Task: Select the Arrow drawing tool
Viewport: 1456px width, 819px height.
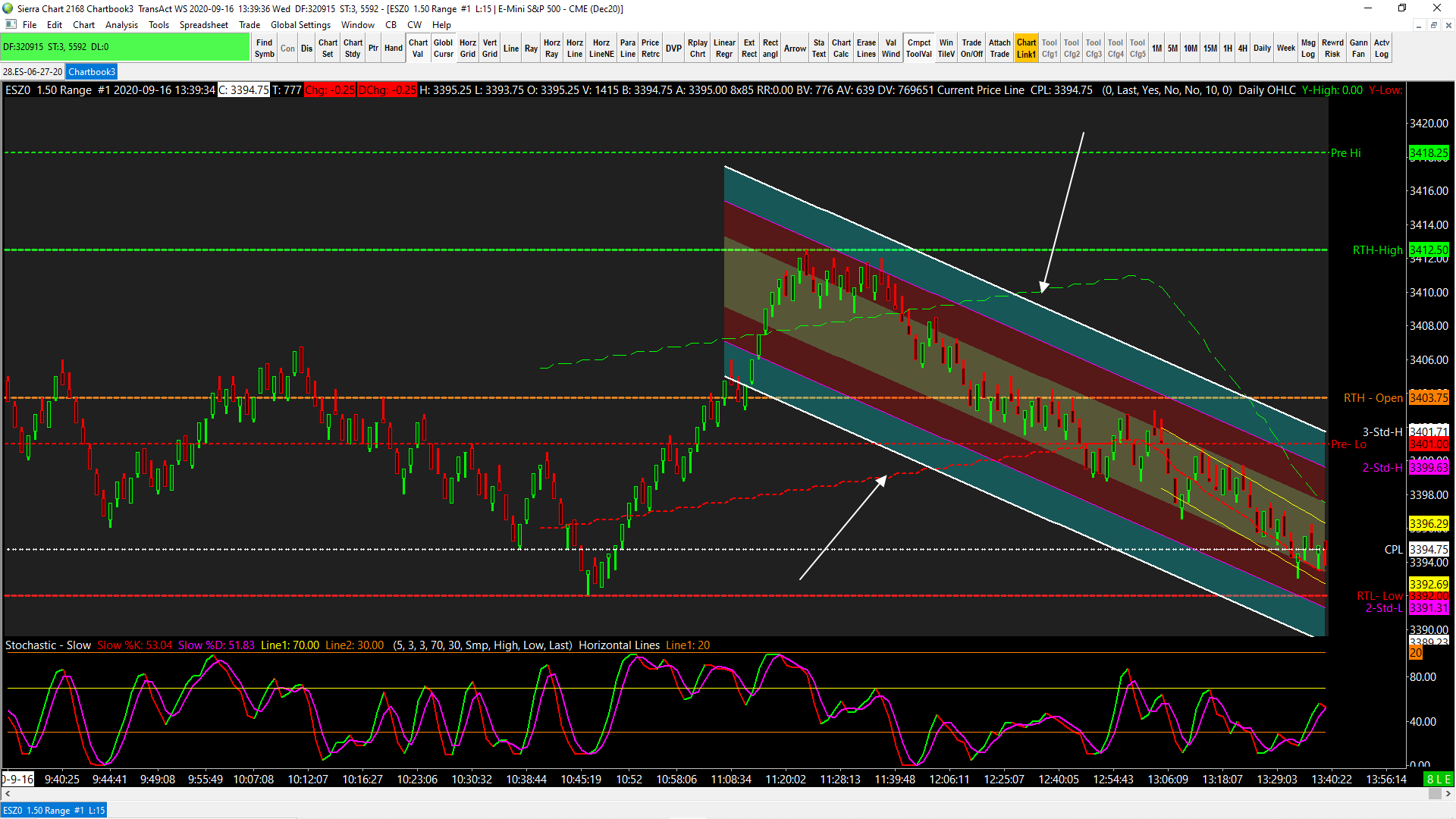Action: (795, 48)
